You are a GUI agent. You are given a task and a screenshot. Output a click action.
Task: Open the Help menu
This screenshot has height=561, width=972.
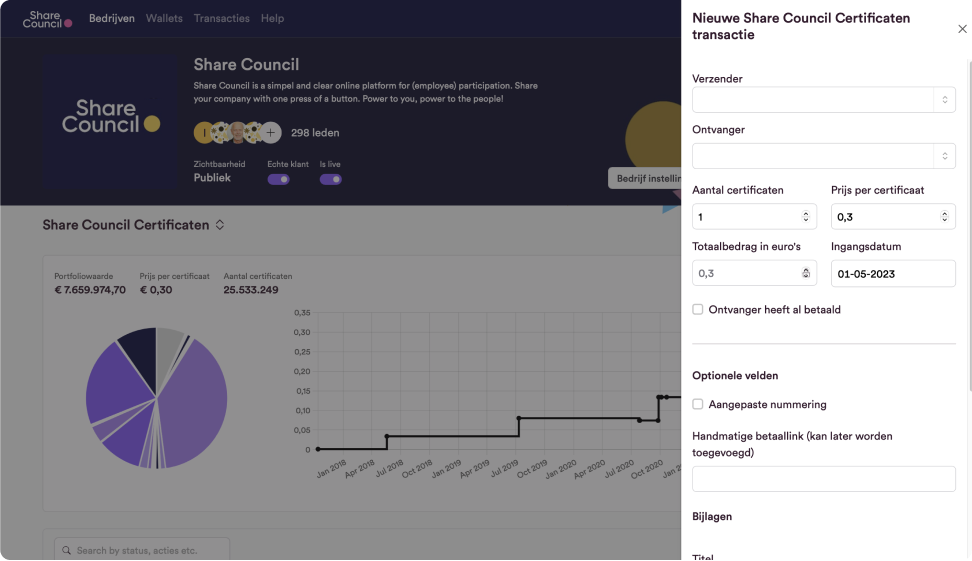272,19
